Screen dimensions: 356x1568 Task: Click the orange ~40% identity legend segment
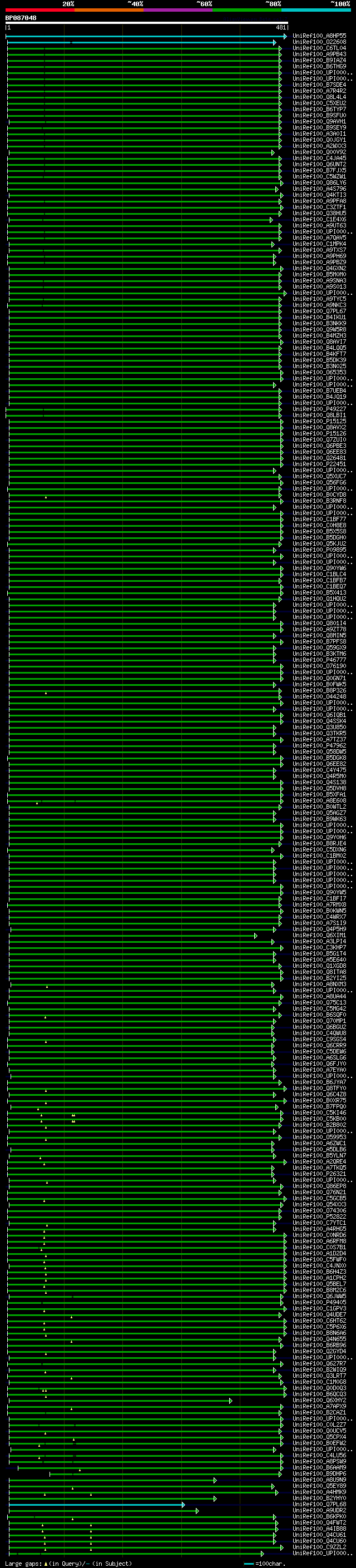pyautogui.click(x=108, y=10)
